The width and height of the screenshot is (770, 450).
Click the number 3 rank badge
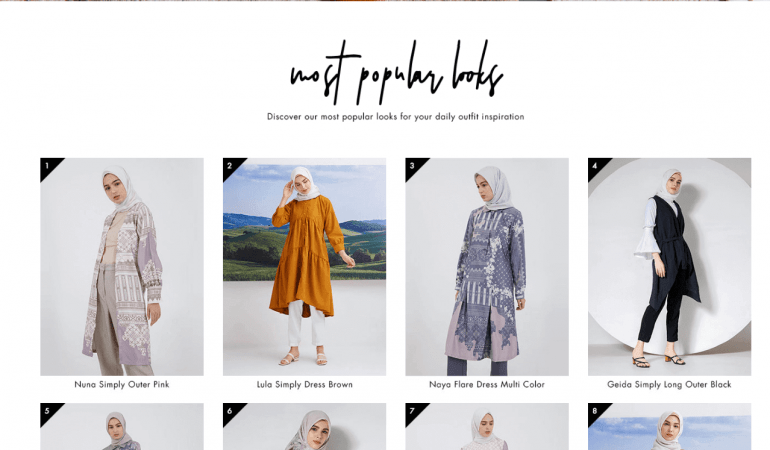point(413,166)
